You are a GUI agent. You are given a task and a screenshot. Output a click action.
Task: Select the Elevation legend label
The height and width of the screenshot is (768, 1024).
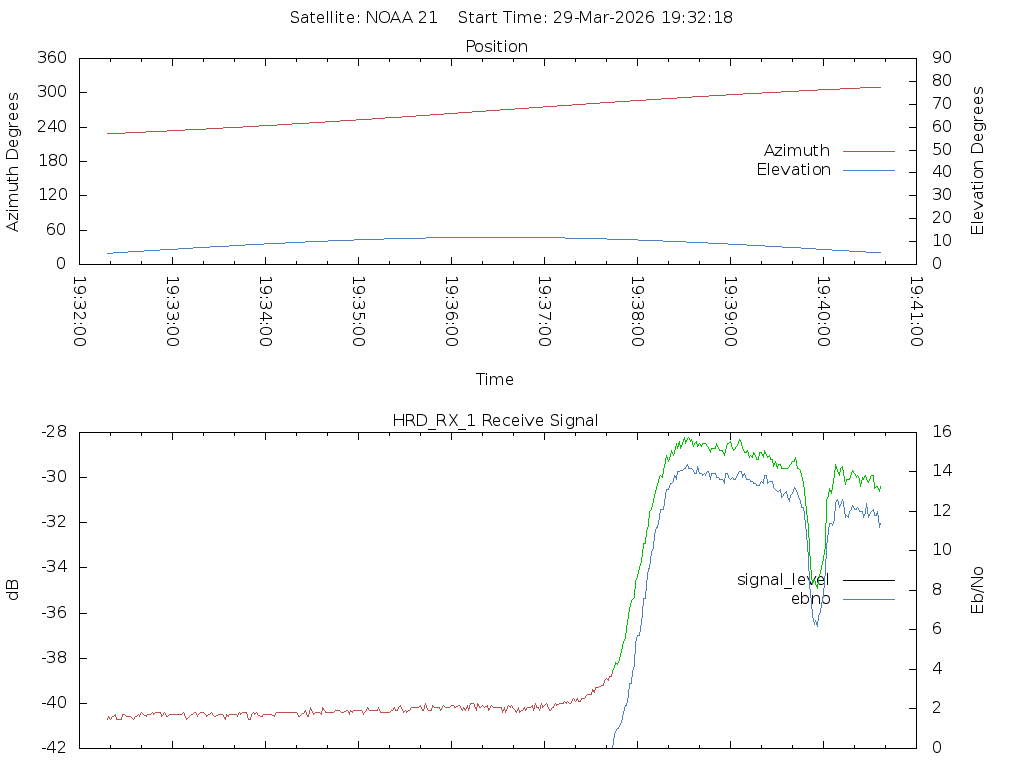click(793, 170)
